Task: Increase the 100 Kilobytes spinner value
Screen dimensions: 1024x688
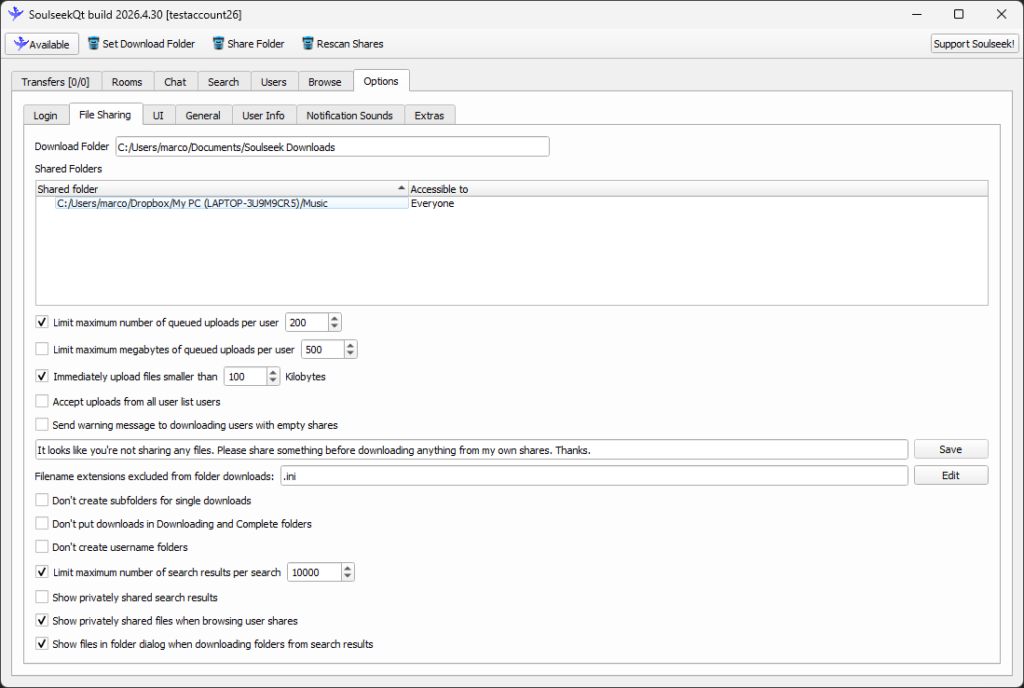Action: click(273, 372)
